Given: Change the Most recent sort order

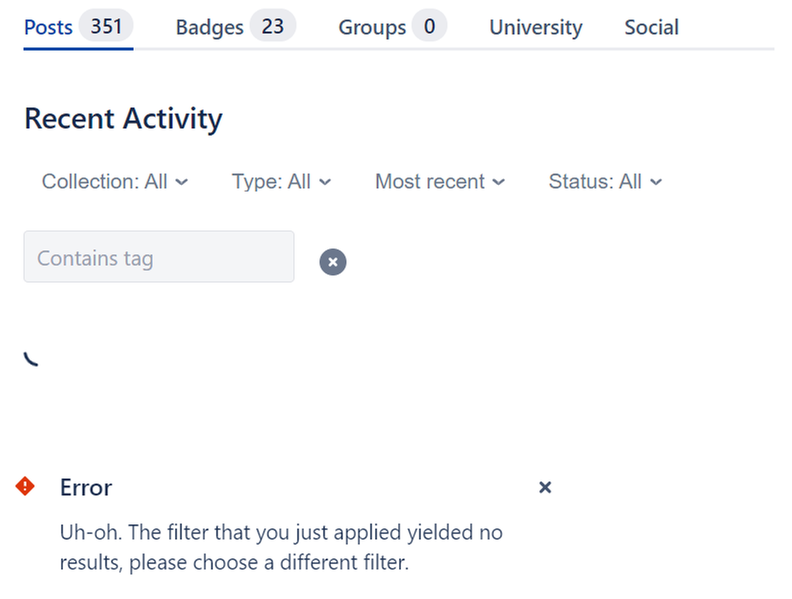Looking at the screenshot, I should click(439, 182).
